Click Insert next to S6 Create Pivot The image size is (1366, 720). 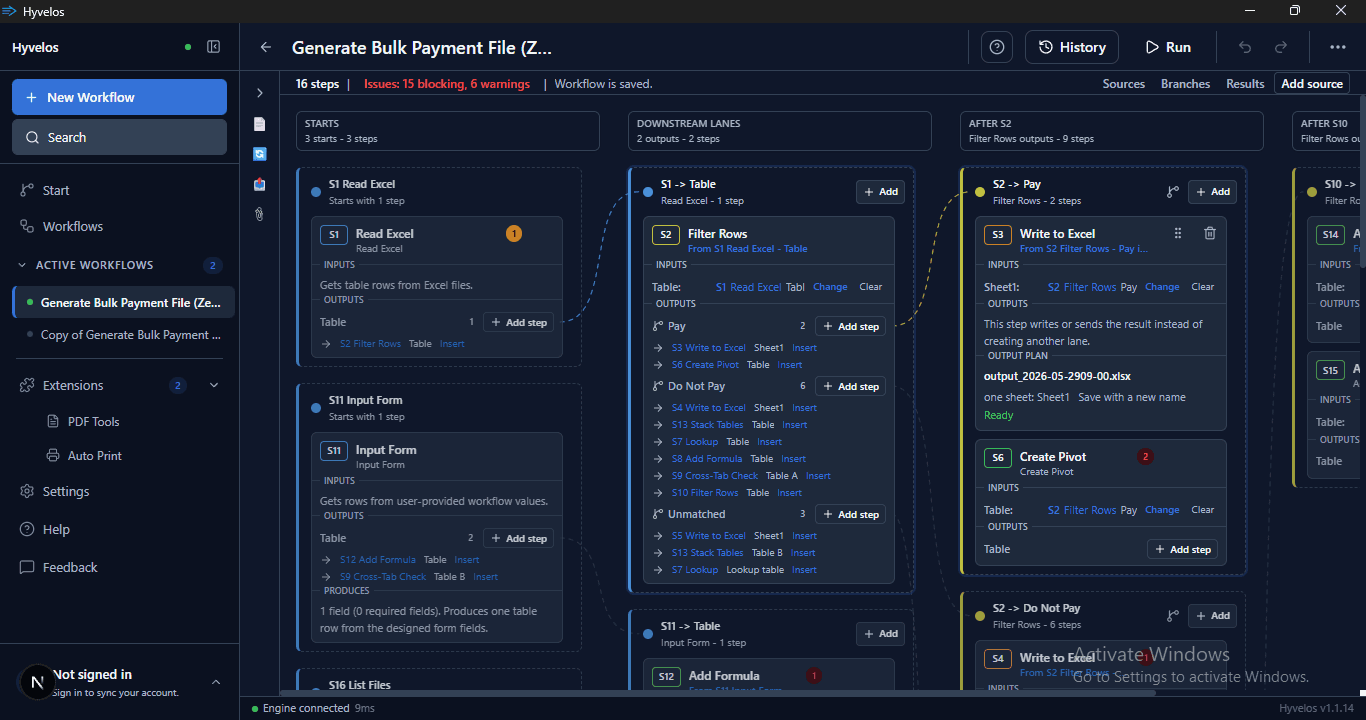coord(790,365)
